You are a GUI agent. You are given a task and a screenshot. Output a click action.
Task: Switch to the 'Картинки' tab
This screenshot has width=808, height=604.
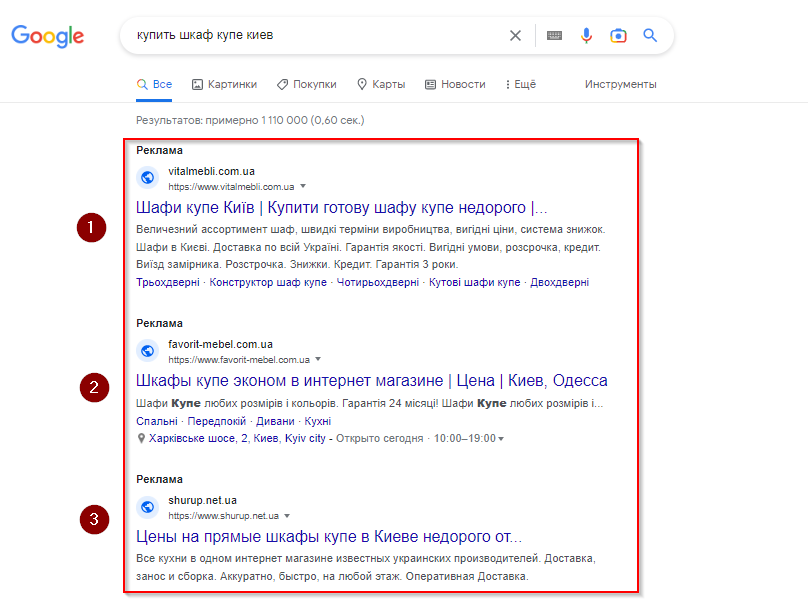click(224, 85)
